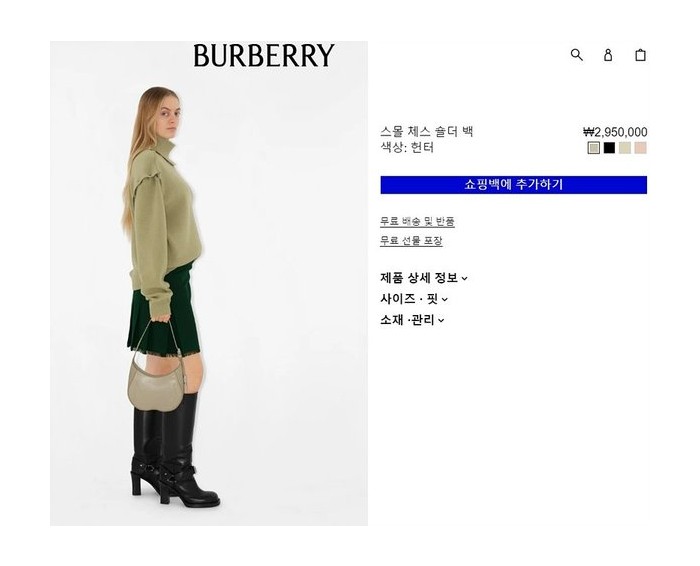Expand the 소재 ·관리 section

pyautogui.click(x=412, y=320)
